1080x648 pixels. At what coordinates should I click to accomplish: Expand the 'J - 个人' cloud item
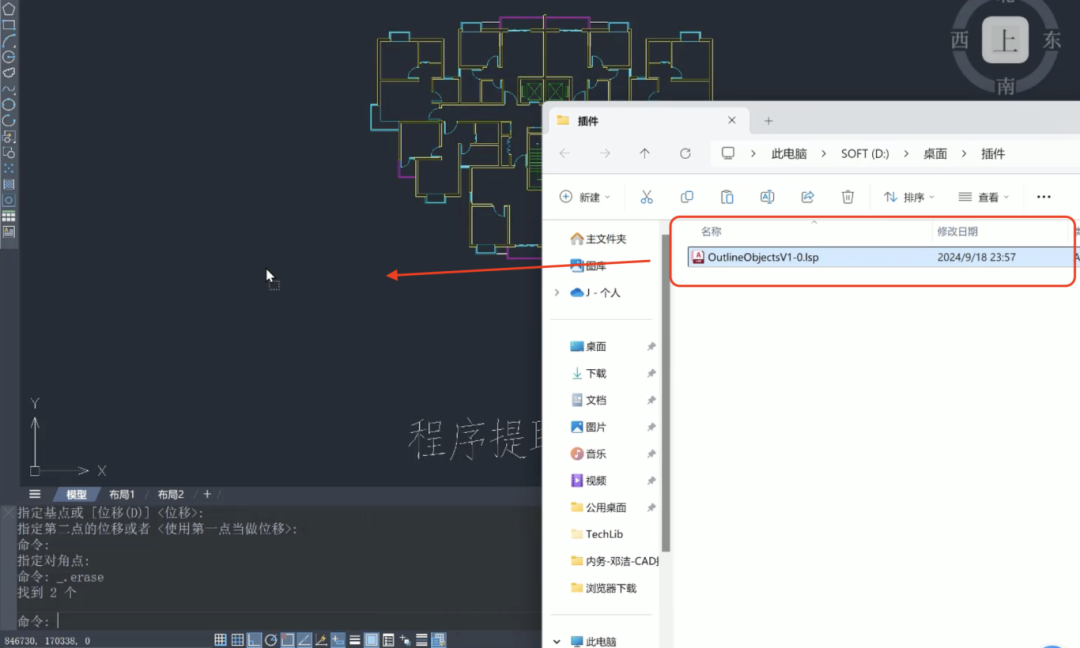click(557, 293)
